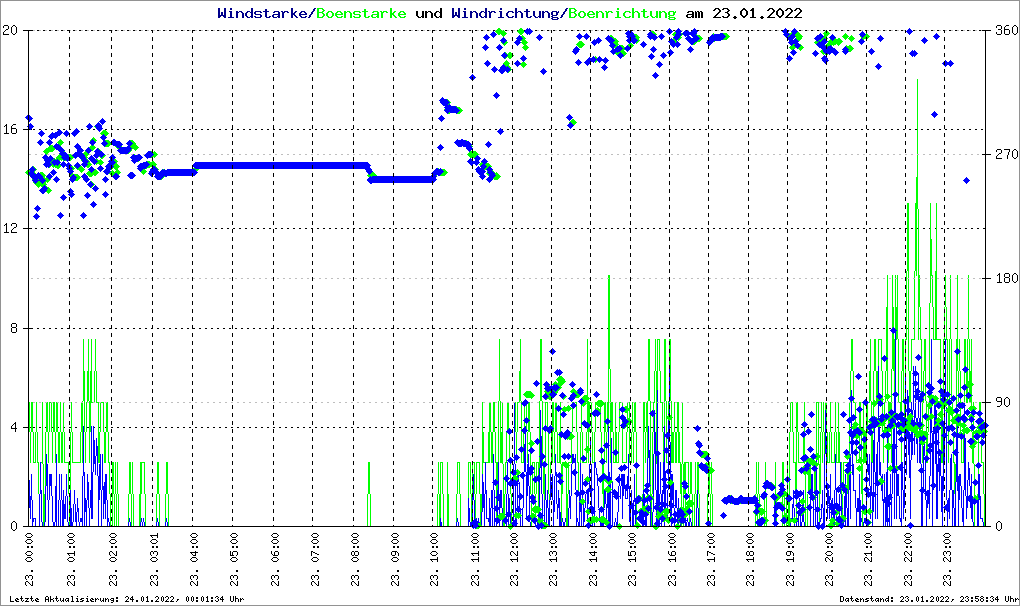
Task: Click the time label '23. 00:00'
Action: (29, 559)
